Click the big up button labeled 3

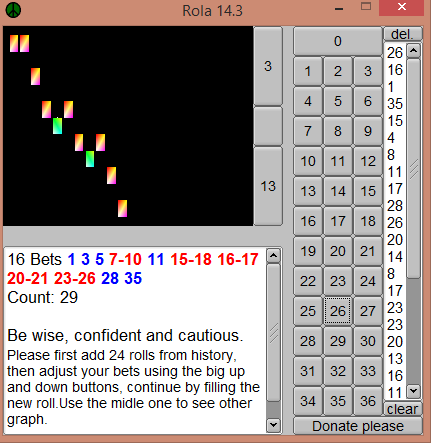click(x=268, y=66)
